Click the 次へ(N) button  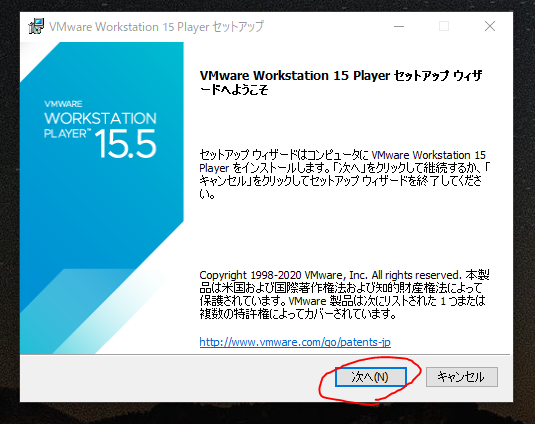pos(371,377)
